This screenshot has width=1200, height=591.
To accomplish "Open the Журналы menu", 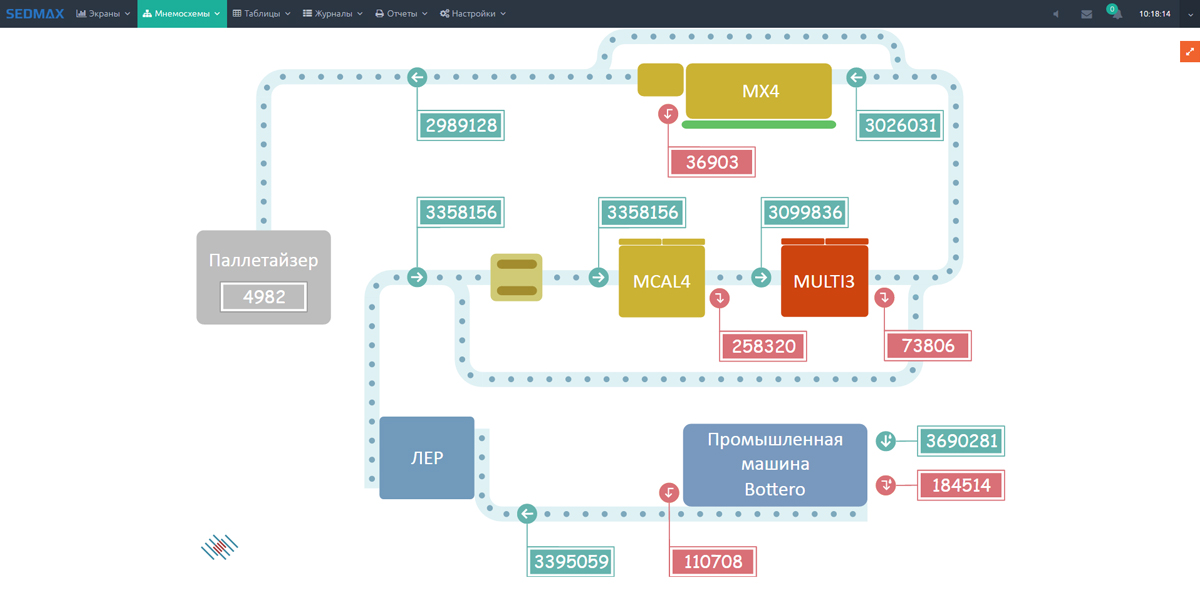I will 333,14.
